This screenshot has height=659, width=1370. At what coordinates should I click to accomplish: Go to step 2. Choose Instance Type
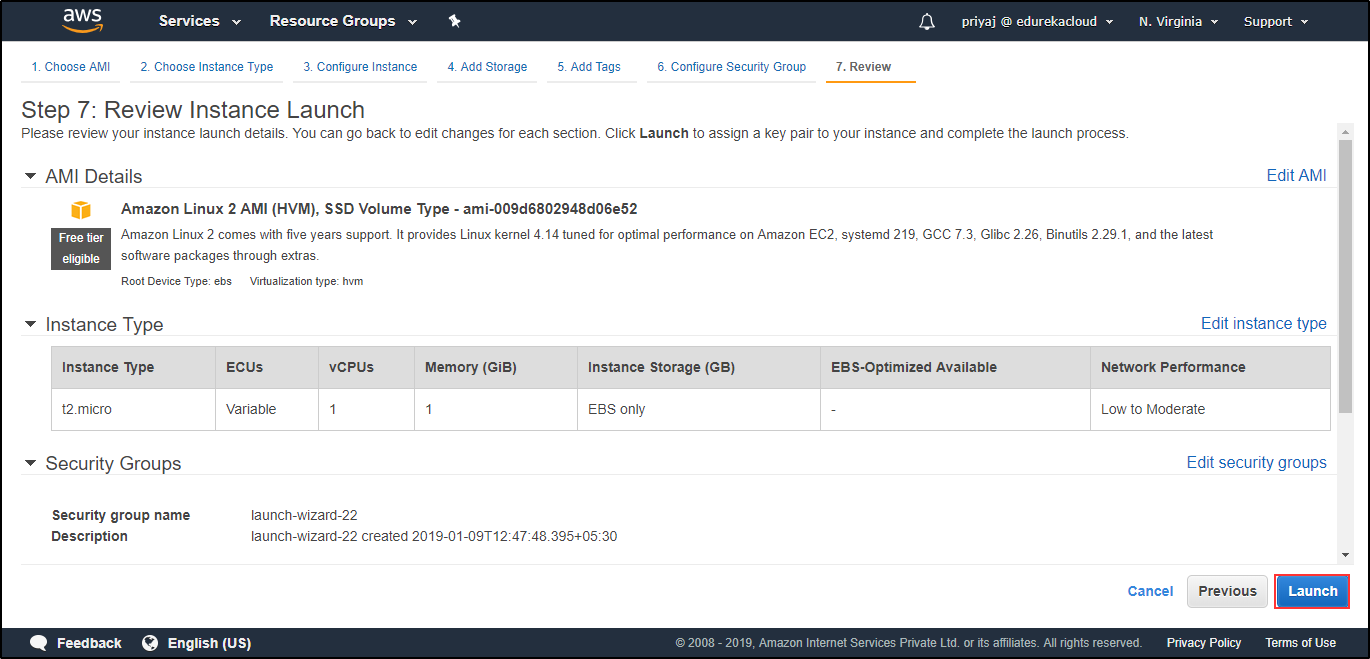207,67
